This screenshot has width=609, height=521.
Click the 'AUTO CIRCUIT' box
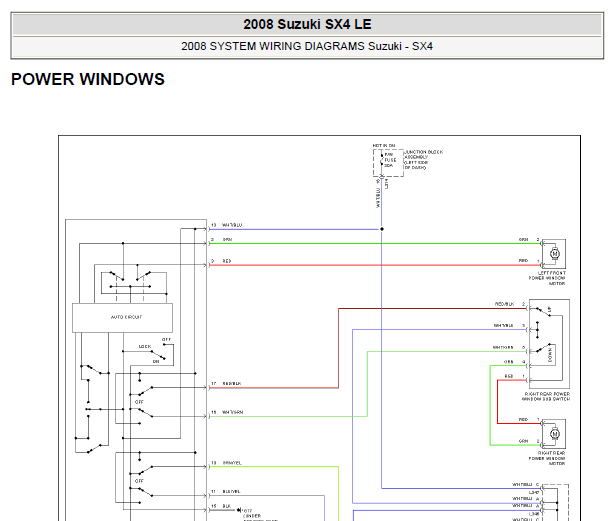[122, 317]
